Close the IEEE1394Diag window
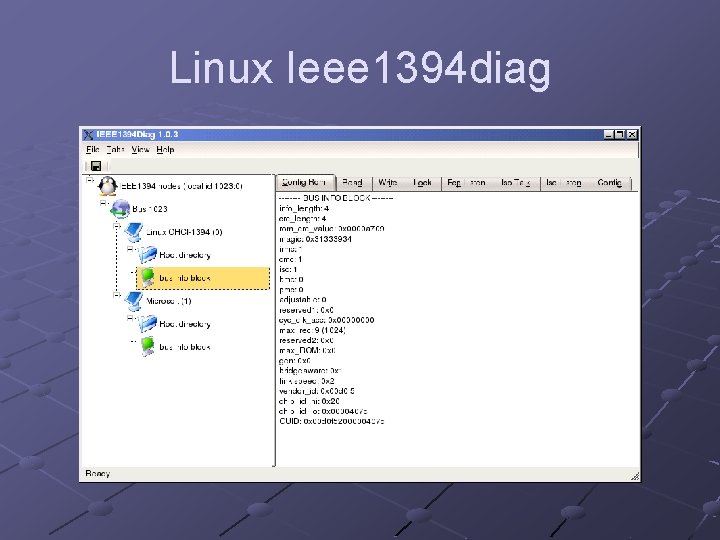720x540 pixels. [x=632, y=134]
